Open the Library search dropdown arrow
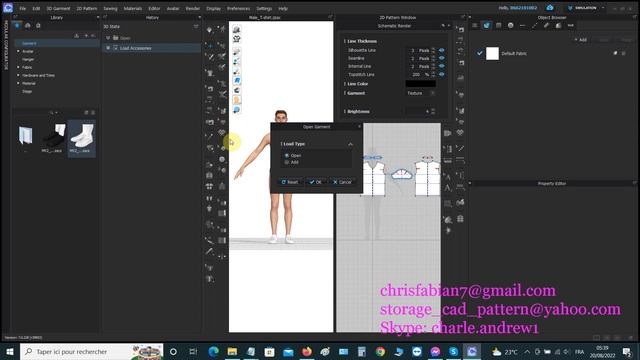The height and width of the screenshot is (360, 640). click(x=56, y=112)
